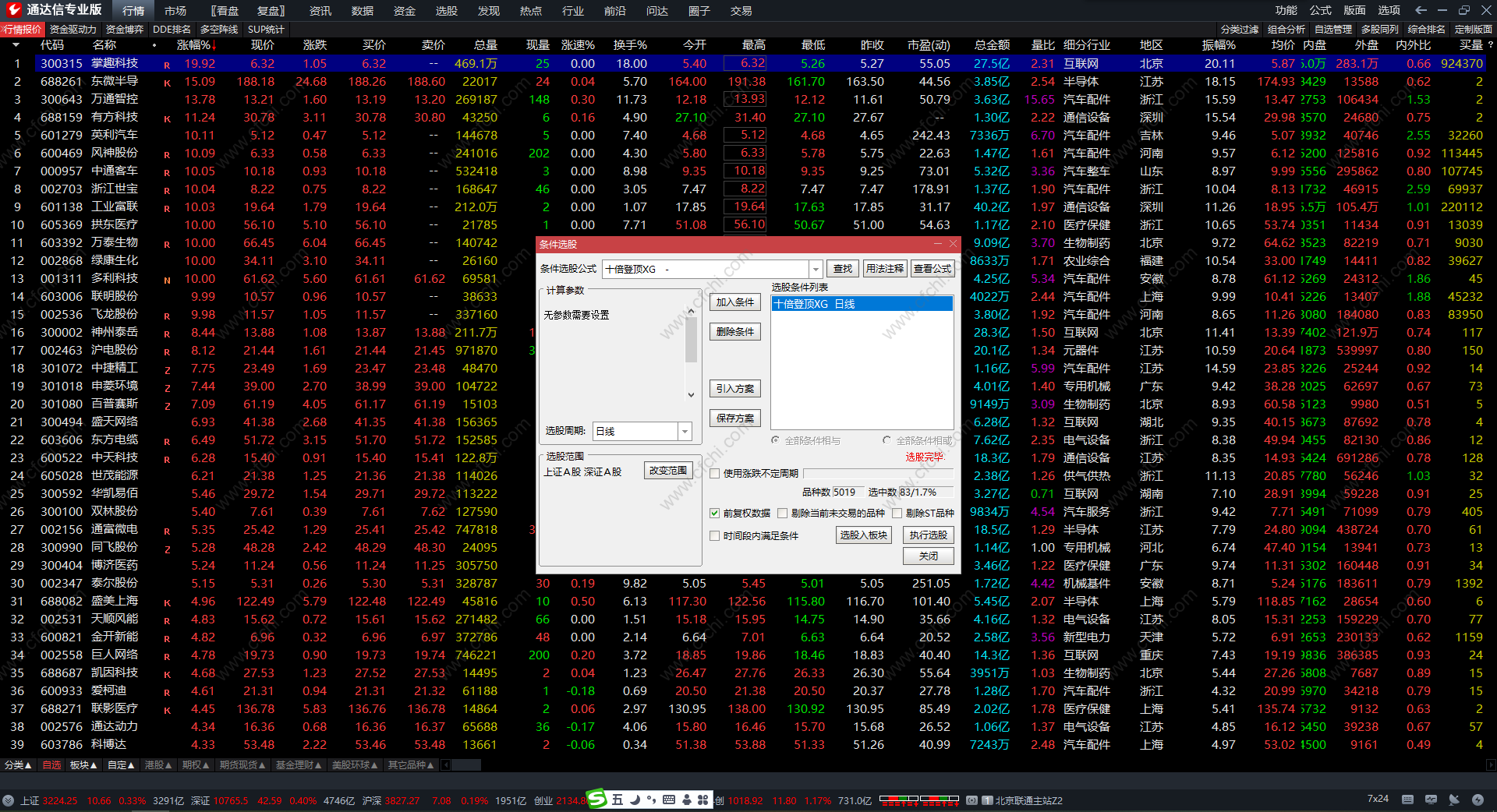Screen dimensions: 1497x812
Task: Click the Sogou input method S icon
Action: pyautogui.click(x=596, y=800)
